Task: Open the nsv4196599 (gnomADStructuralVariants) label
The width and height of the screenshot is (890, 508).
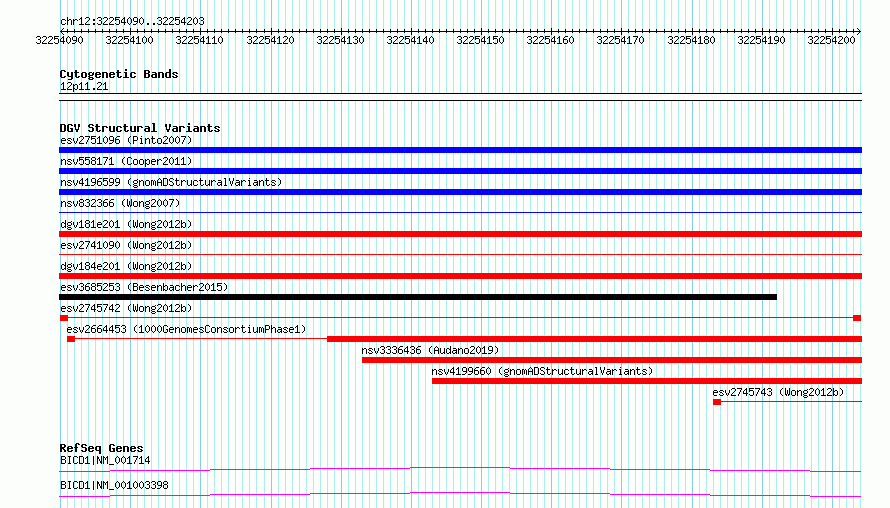Action: pos(171,182)
